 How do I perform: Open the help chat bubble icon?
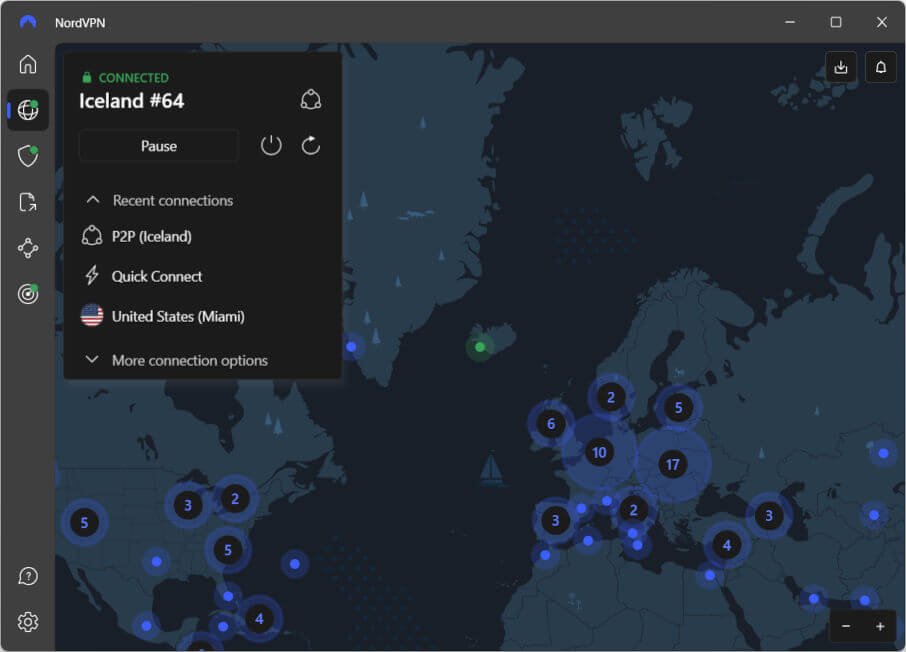pos(28,576)
